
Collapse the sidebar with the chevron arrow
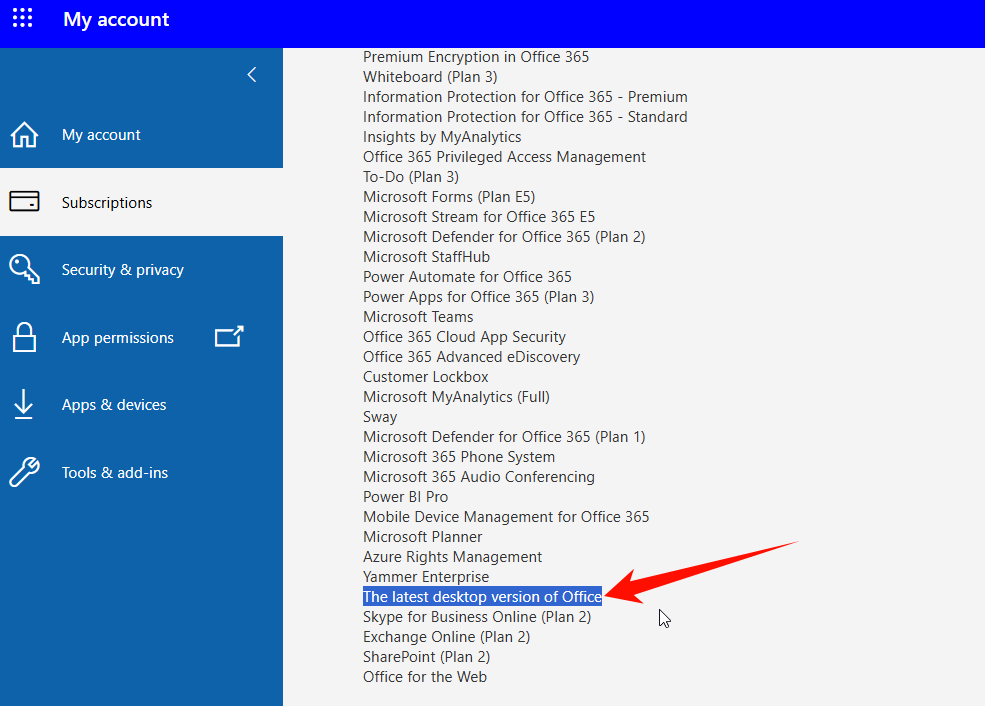[252, 75]
